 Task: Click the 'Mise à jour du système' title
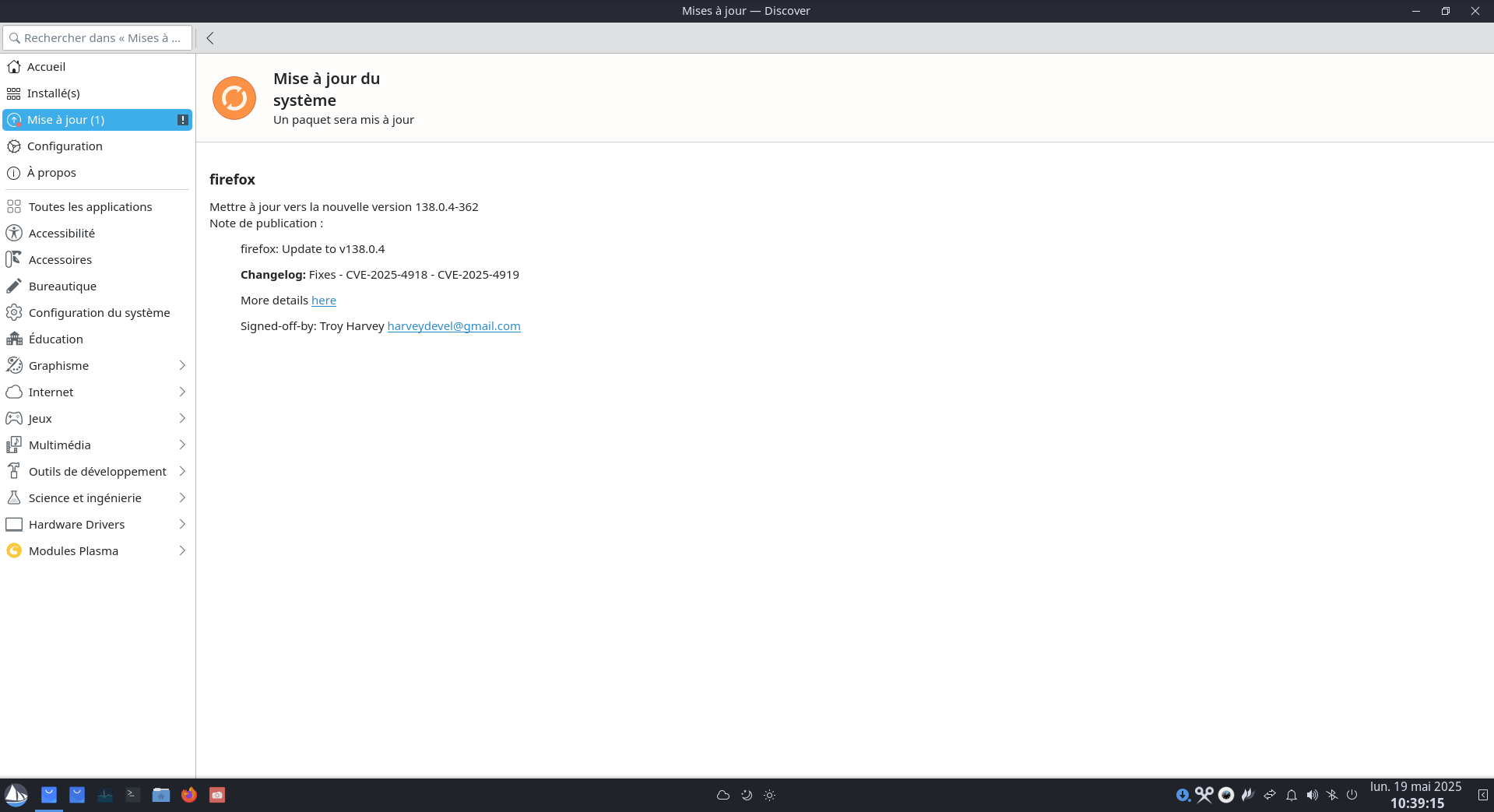(x=327, y=90)
